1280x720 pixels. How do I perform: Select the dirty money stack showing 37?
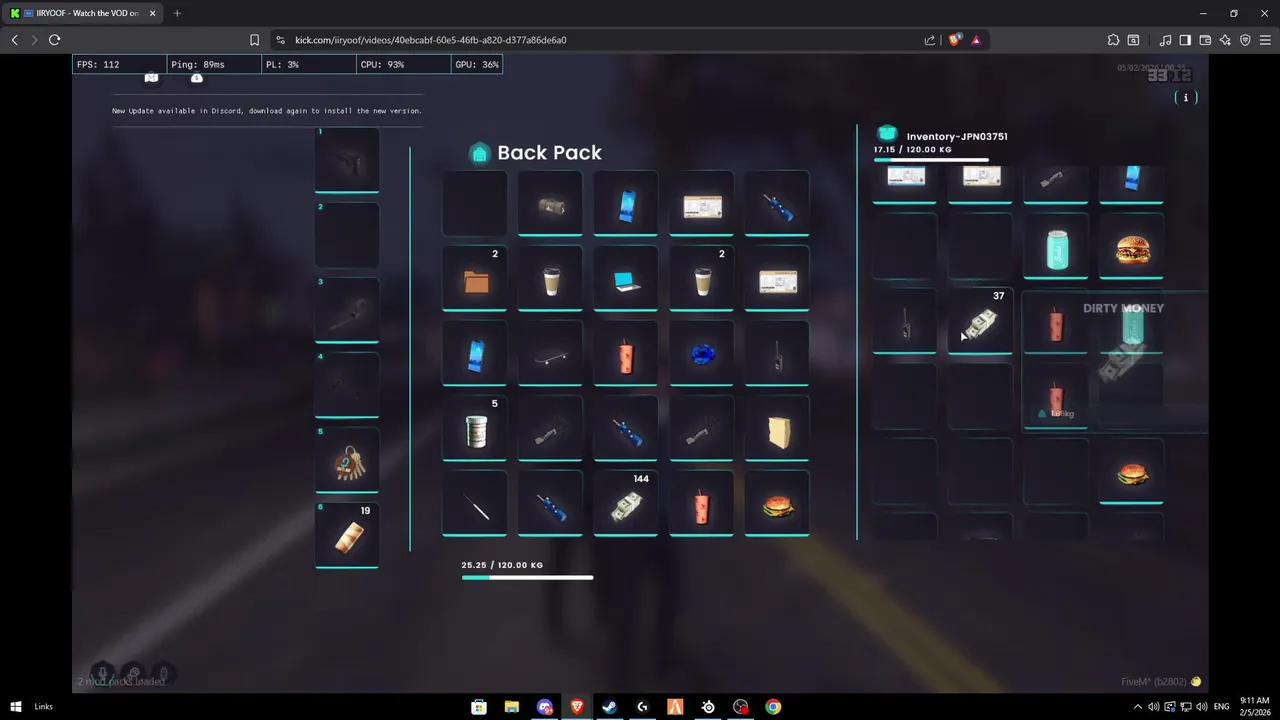click(980, 322)
